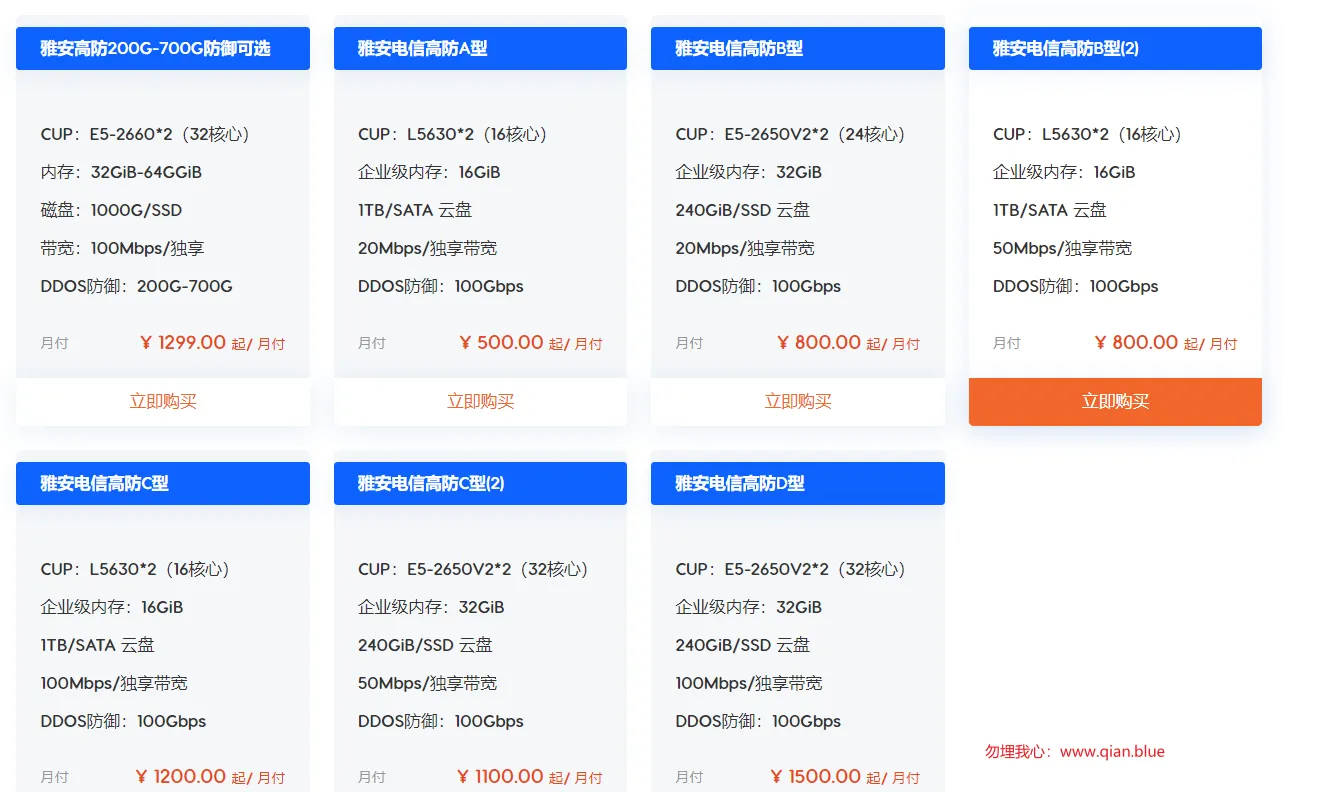
Task: Click the ¥ 800.00 price of B型(2) card
Action: point(1137,342)
